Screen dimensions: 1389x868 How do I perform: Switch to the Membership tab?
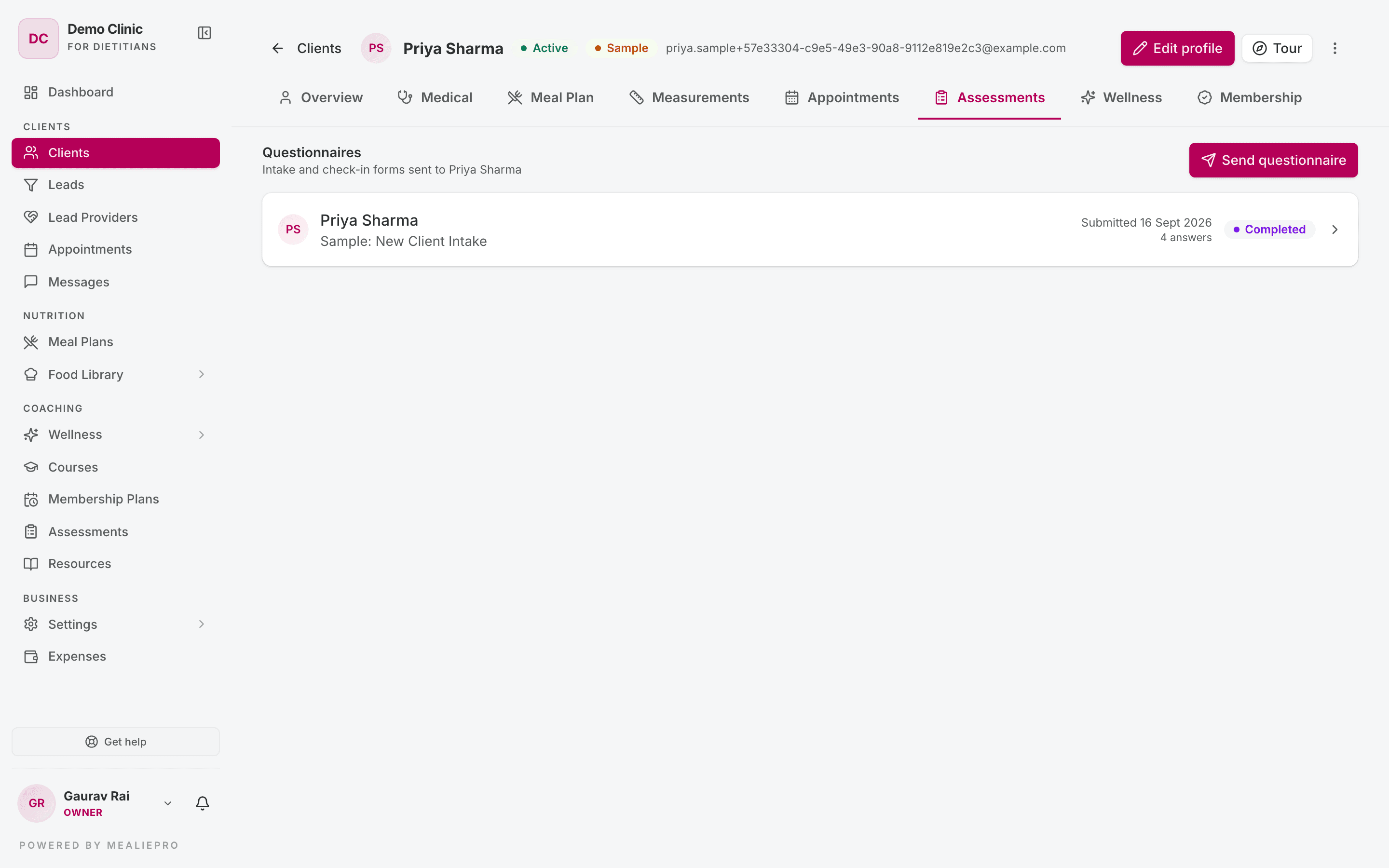click(1250, 97)
